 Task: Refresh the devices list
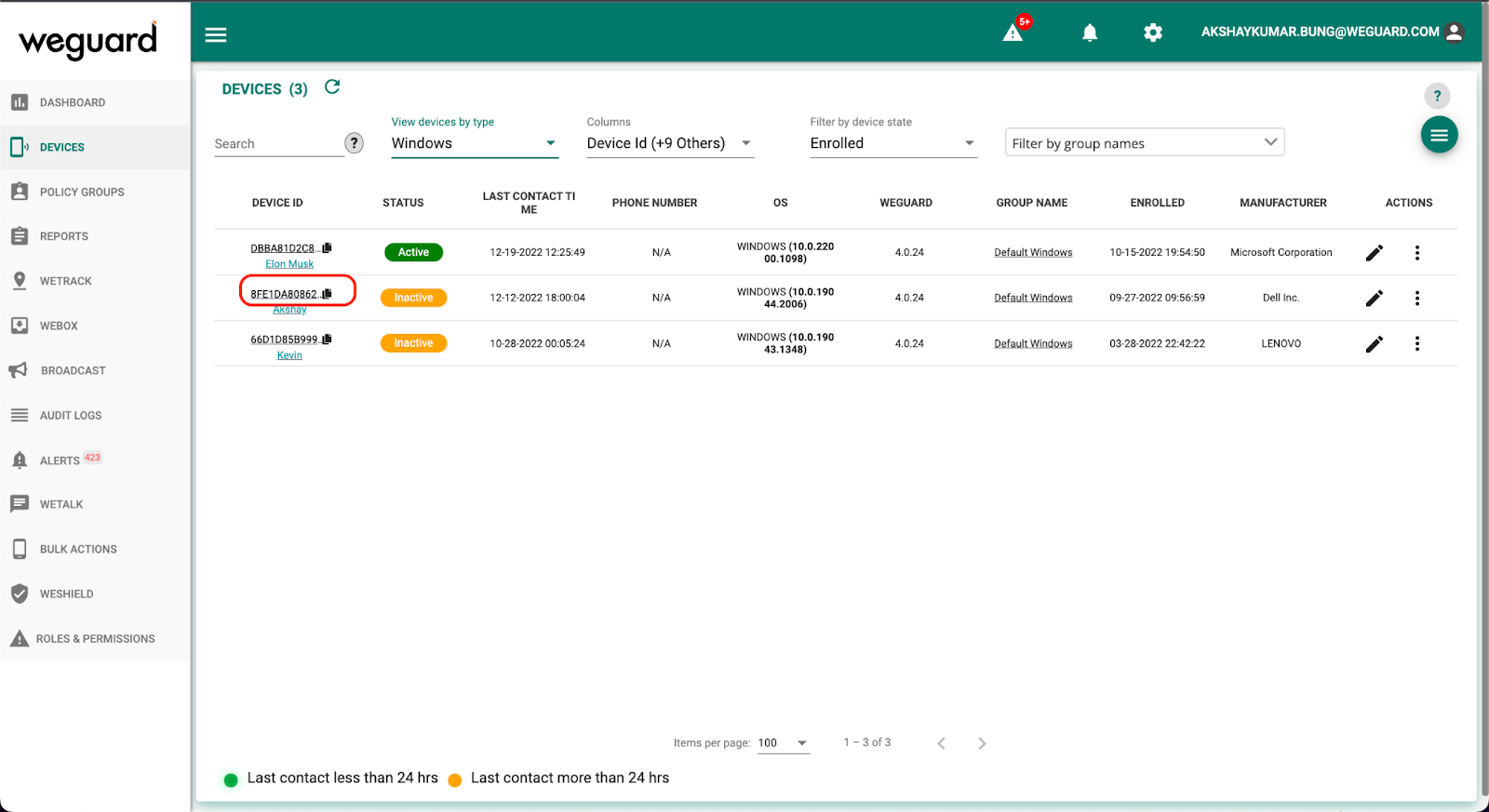pos(332,87)
